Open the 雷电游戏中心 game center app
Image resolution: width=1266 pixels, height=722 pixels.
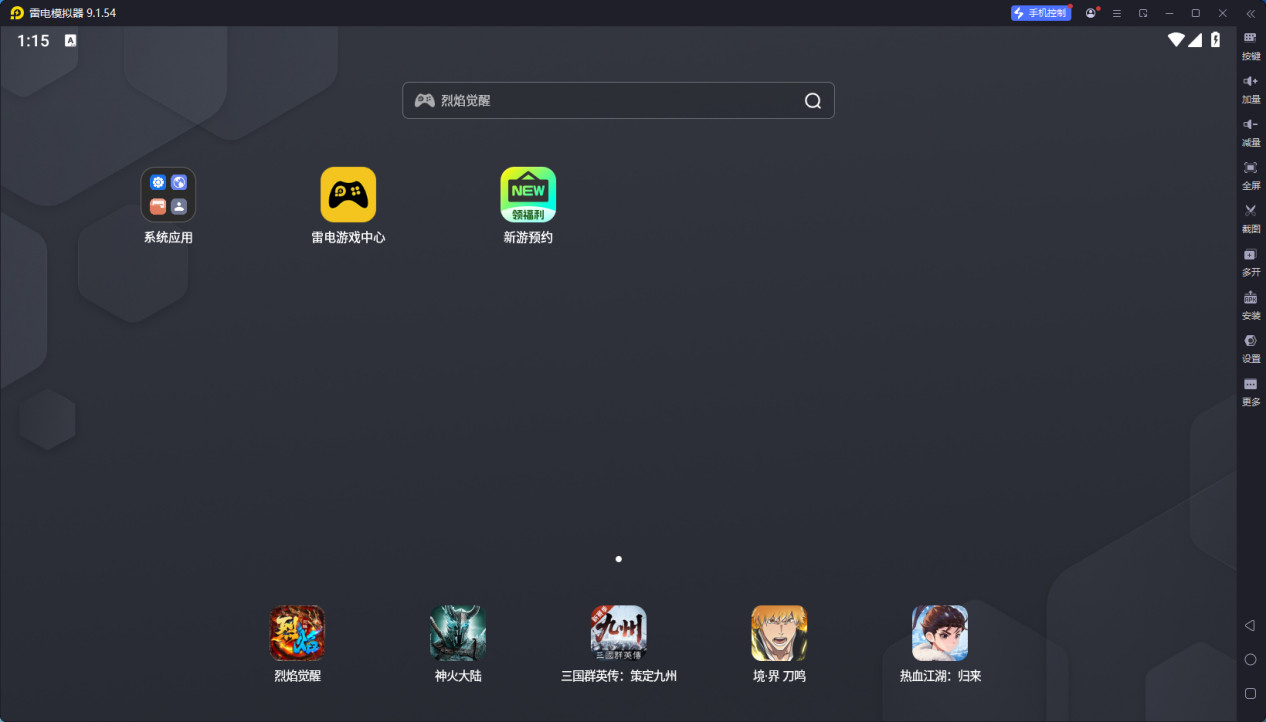(348, 195)
